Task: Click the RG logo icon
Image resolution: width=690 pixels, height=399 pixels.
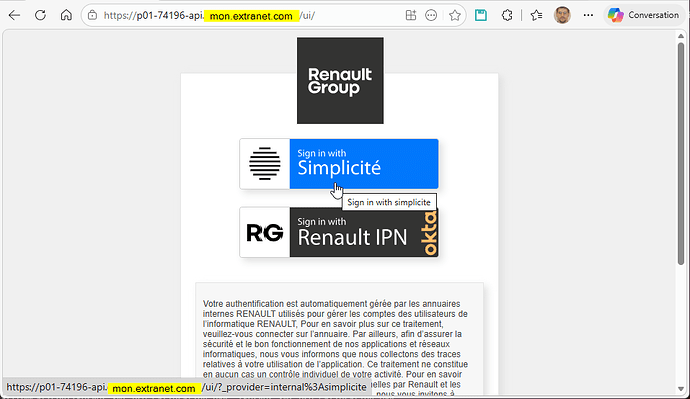Action: tap(264, 233)
